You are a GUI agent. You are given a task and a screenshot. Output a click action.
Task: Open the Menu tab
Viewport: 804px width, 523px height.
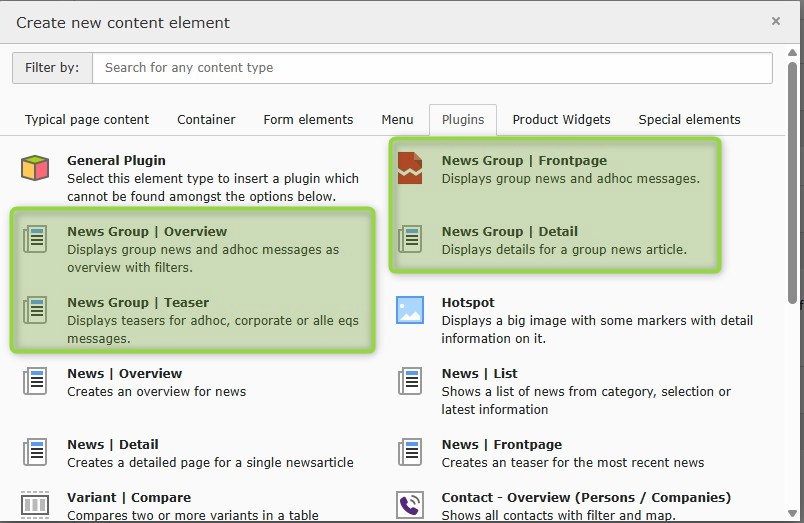coord(397,120)
